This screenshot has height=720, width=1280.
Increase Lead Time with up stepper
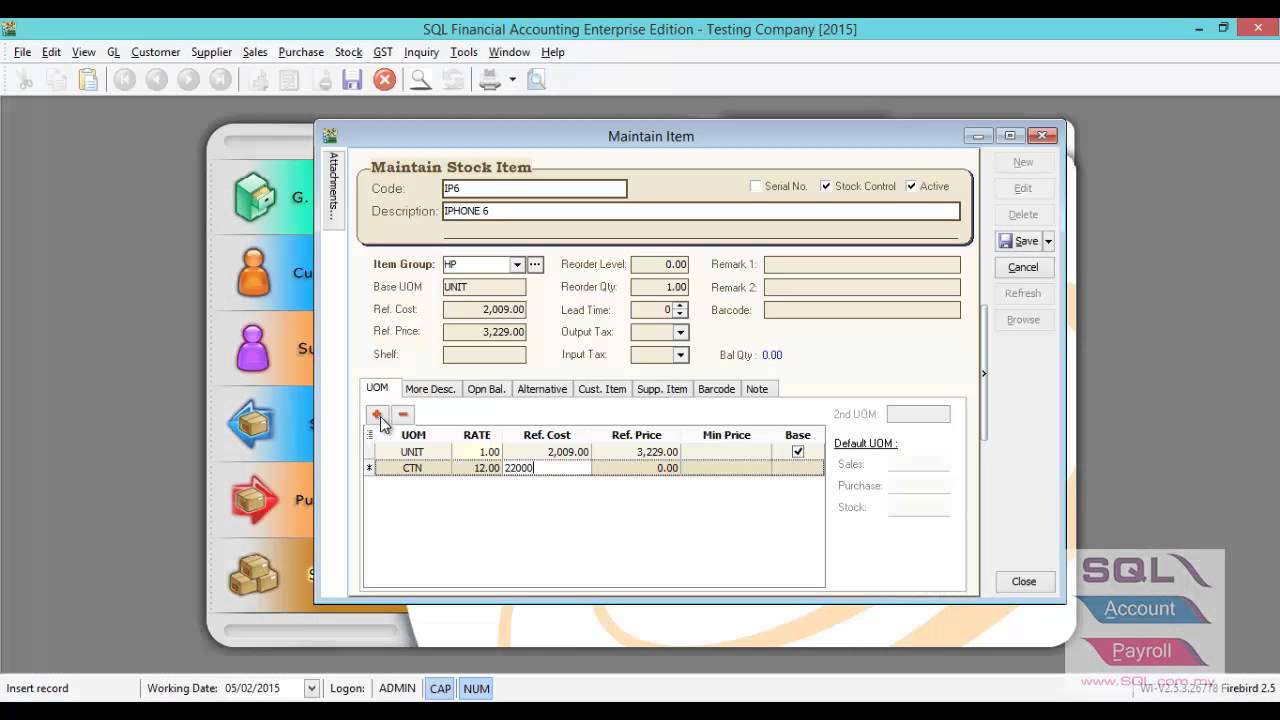click(x=681, y=306)
